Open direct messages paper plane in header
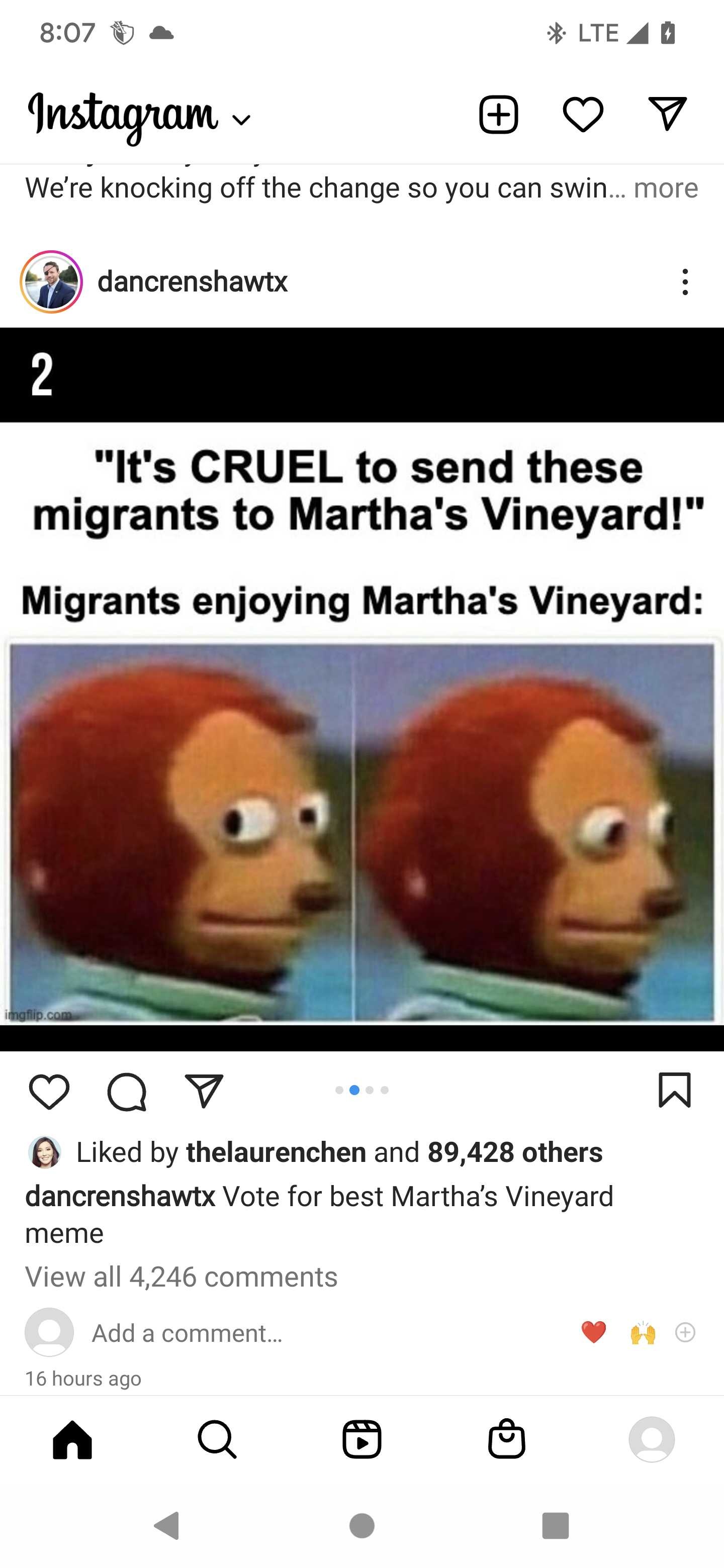Screen dimensions: 724x1568 pyautogui.click(x=667, y=113)
